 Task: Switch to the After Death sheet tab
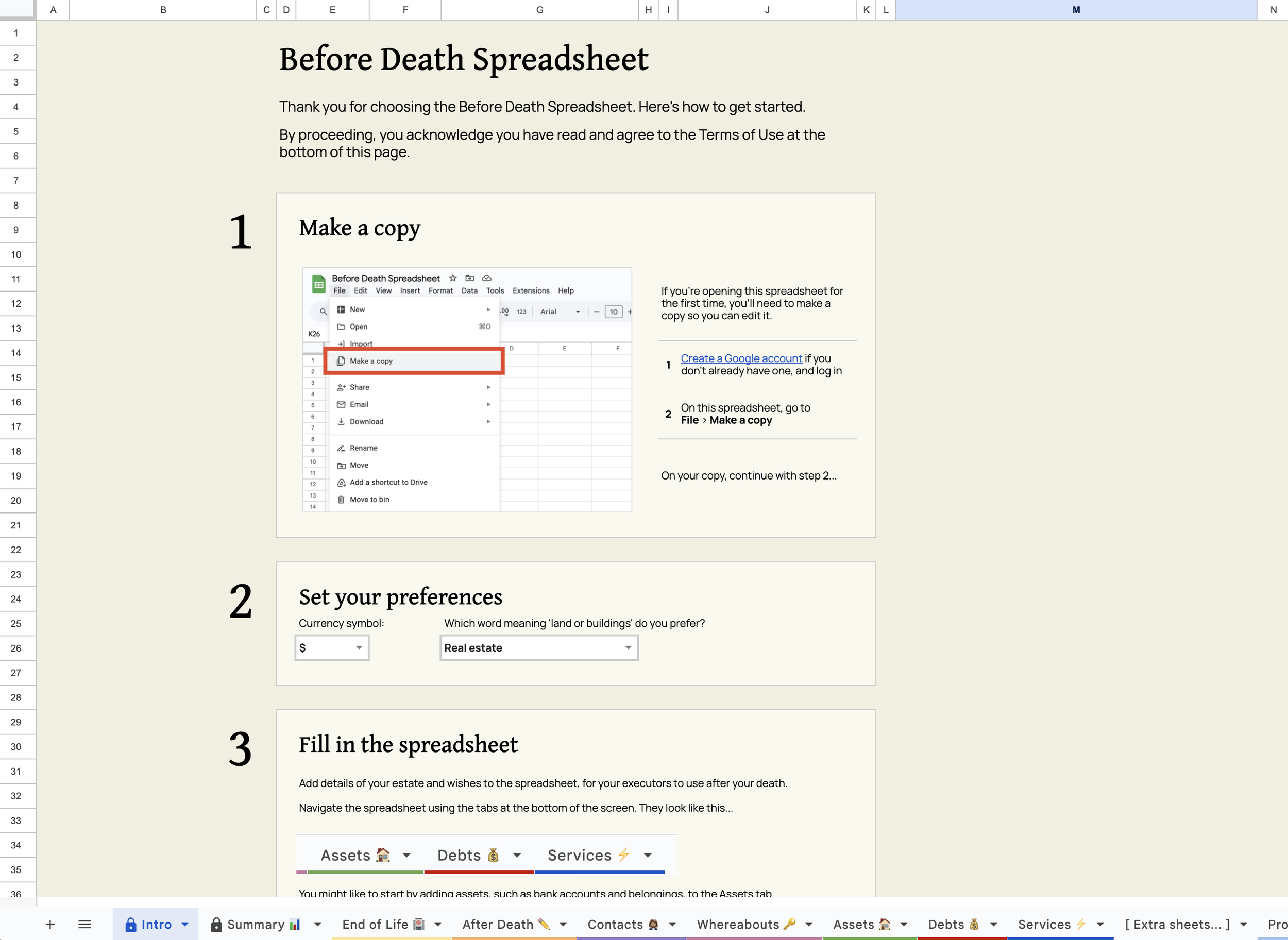tap(498, 924)
